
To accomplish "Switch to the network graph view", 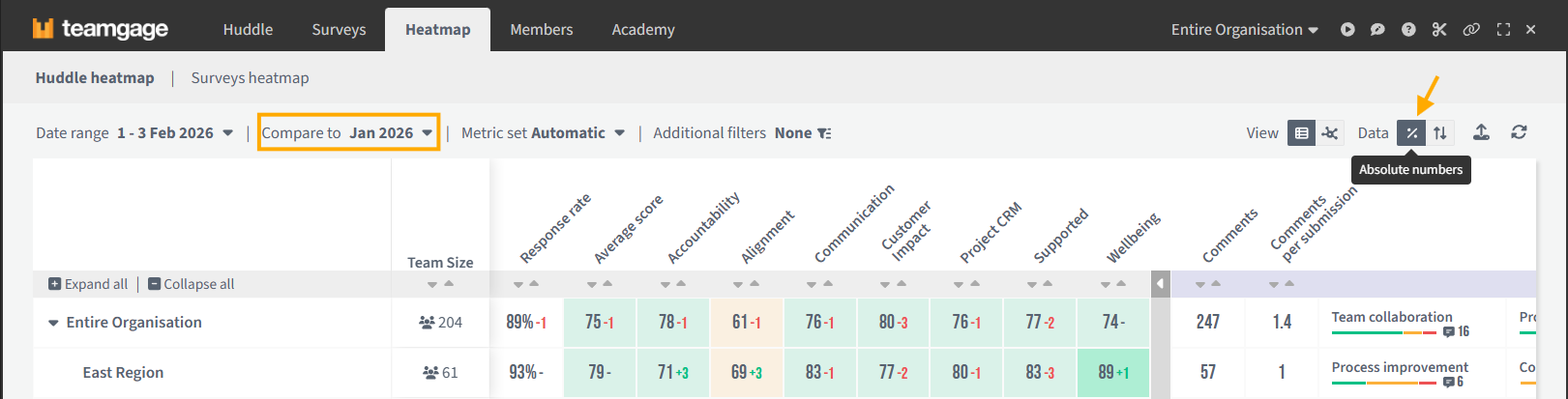I will [x=1330, y=133].
